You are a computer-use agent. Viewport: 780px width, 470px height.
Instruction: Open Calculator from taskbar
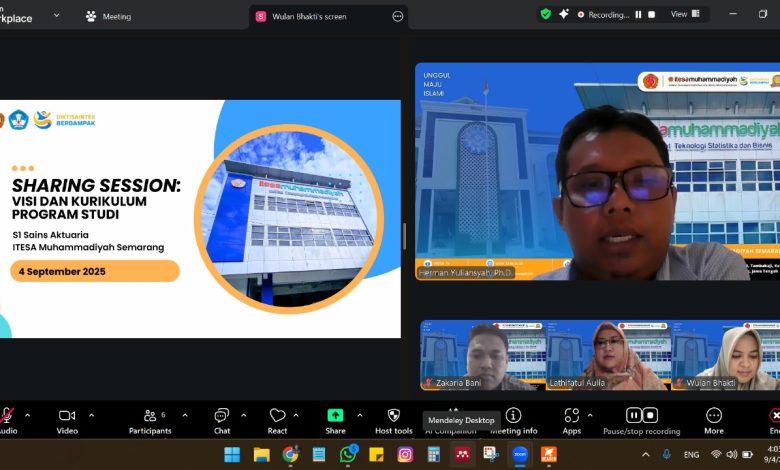434,454
